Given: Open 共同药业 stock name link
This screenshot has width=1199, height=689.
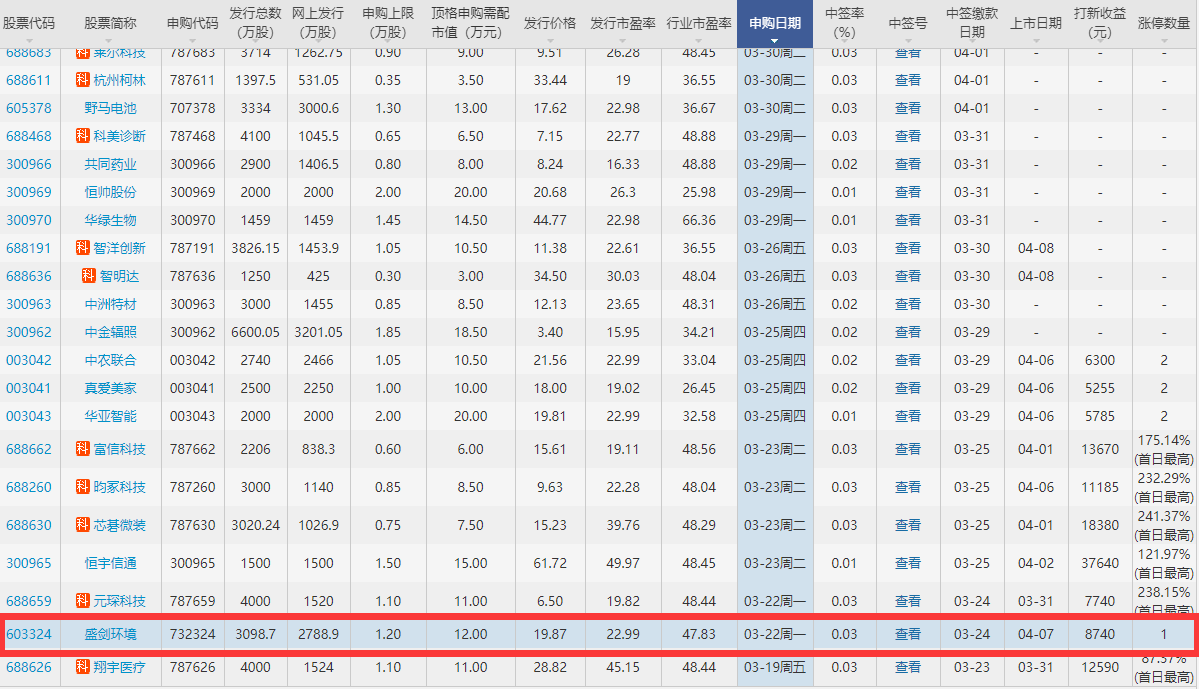Looking at the screenshot, I should (110, 164).
